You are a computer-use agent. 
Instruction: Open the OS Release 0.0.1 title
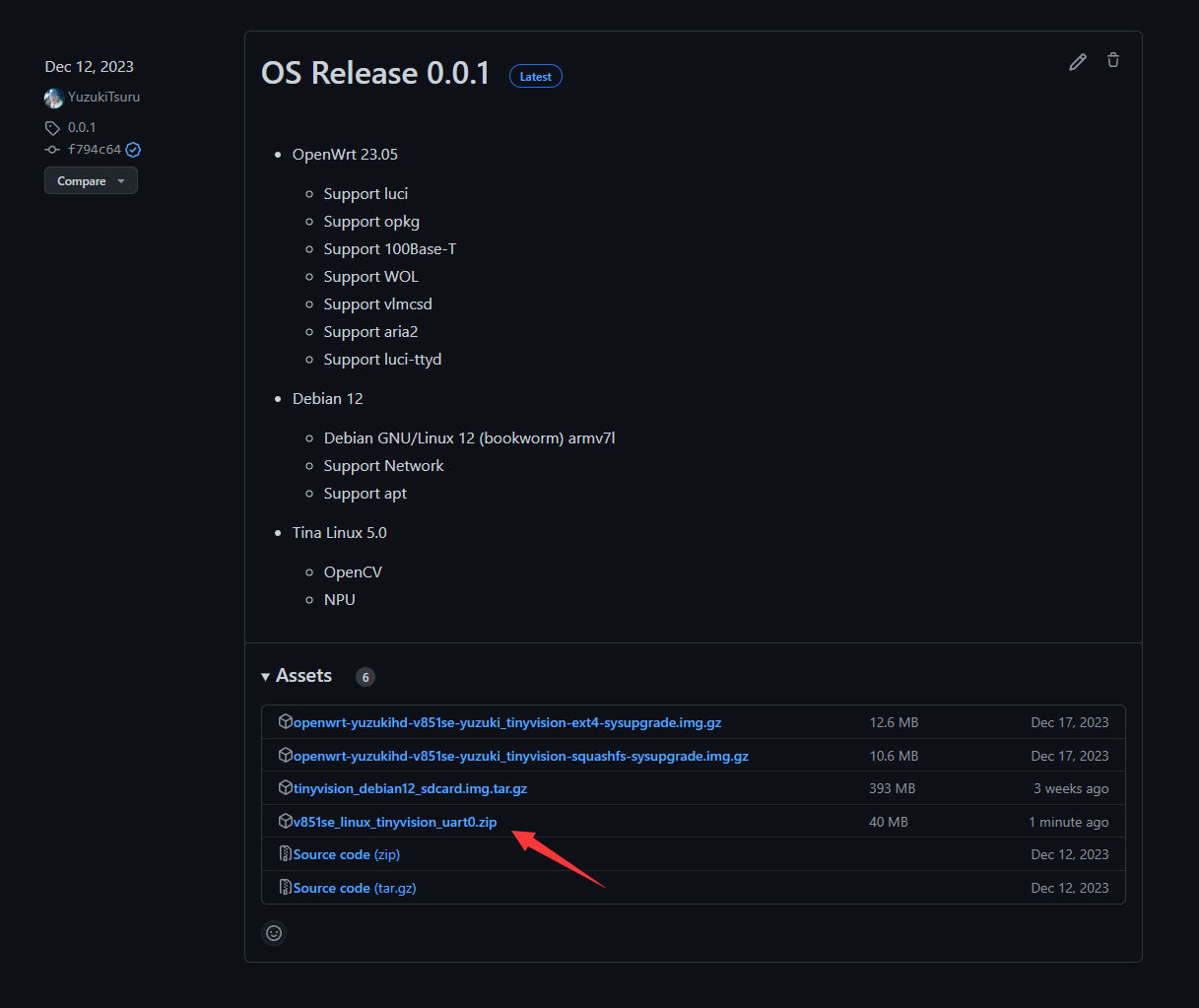375,74
